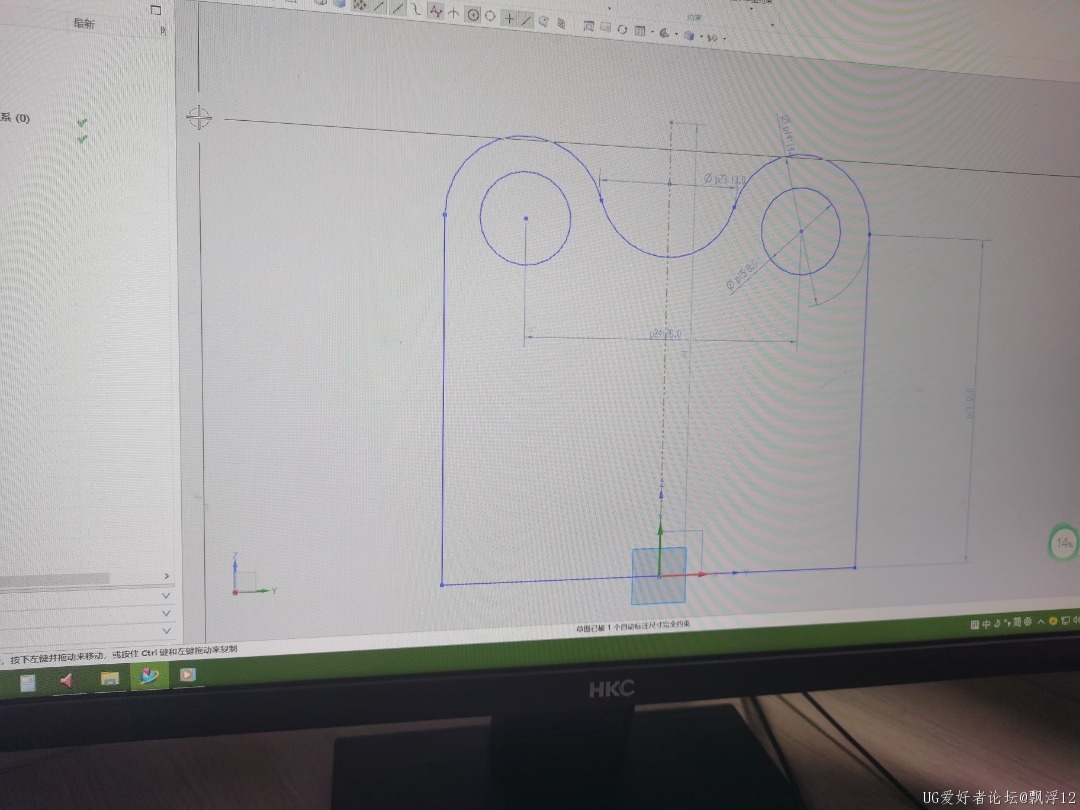Click the 中 input method tray indicator

coord(986,624)
